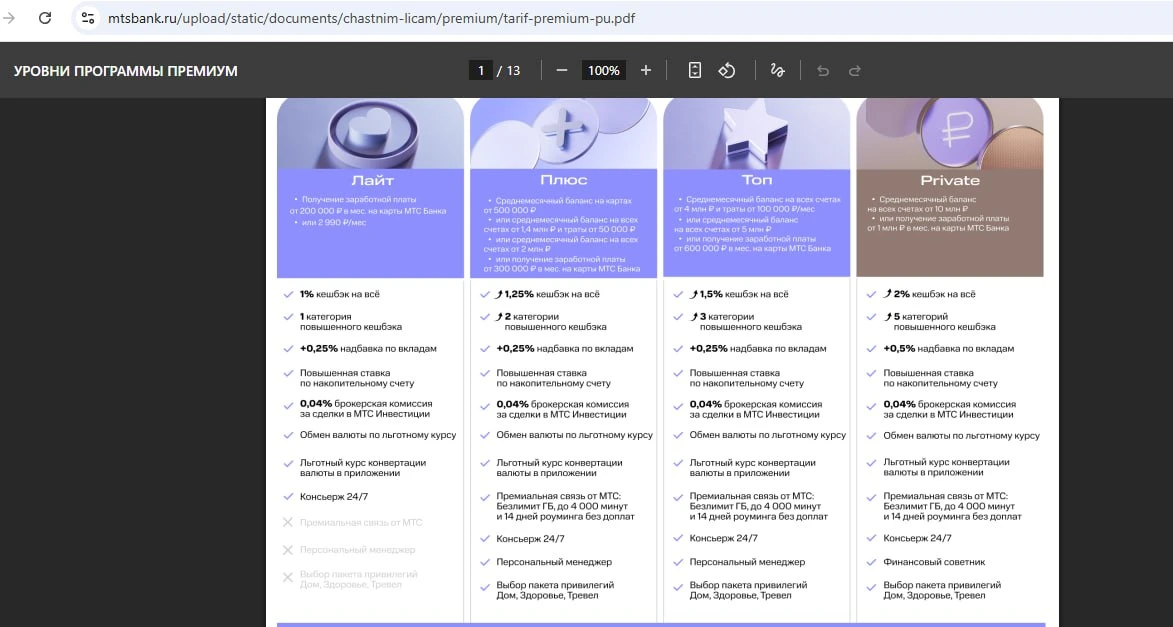Click 'Выбор пакета привилегий' in Private column
1173x627 pixels.
[942, 585]
